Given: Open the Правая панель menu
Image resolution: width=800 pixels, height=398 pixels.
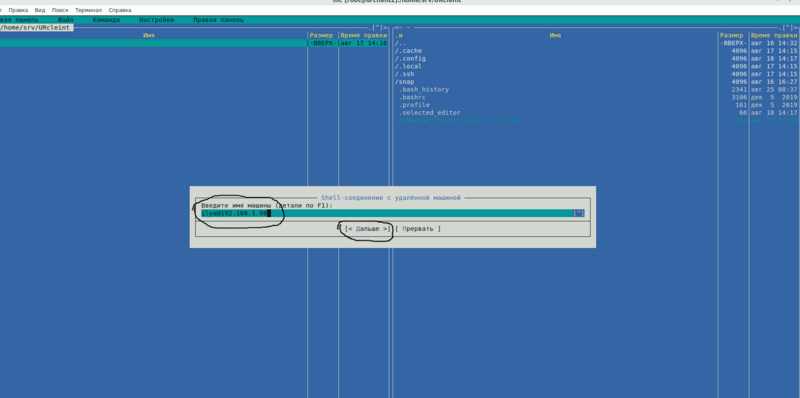Looking at the screenshot, I should pyautogui.click(x=218, y=20).
